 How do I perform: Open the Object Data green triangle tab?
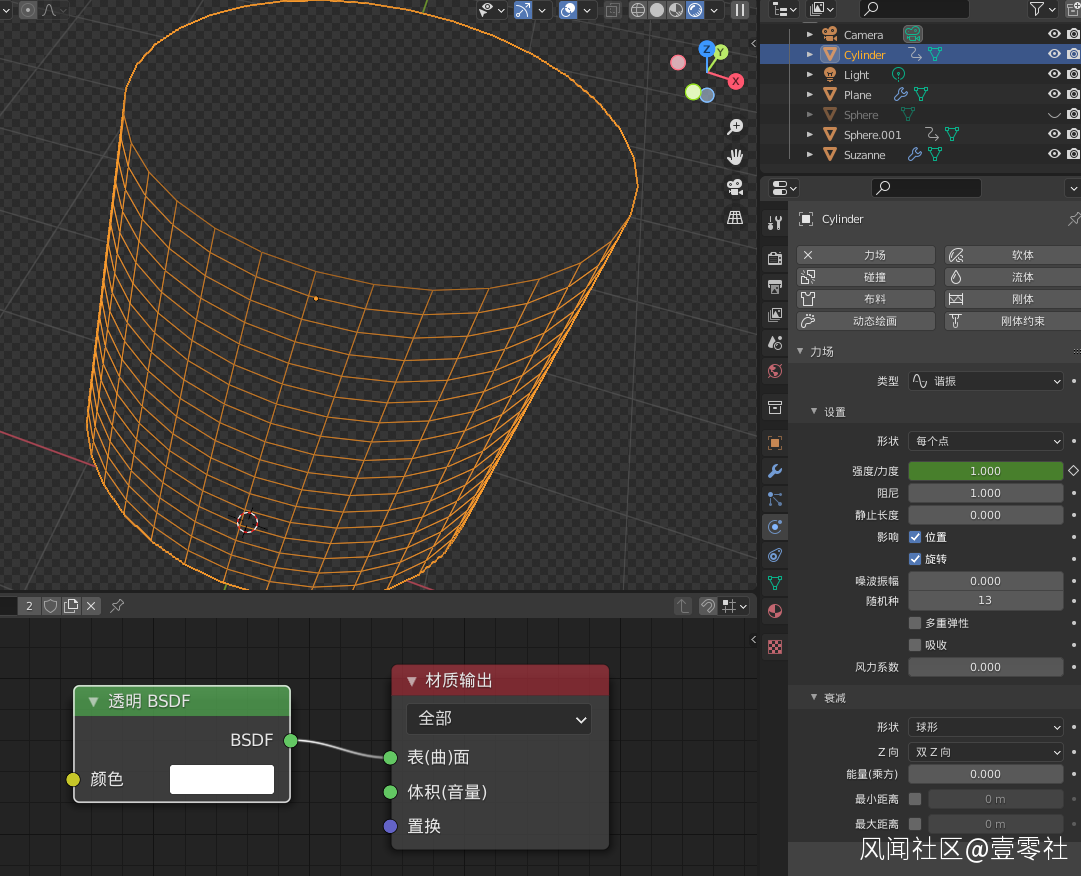[x=775, y=583]
